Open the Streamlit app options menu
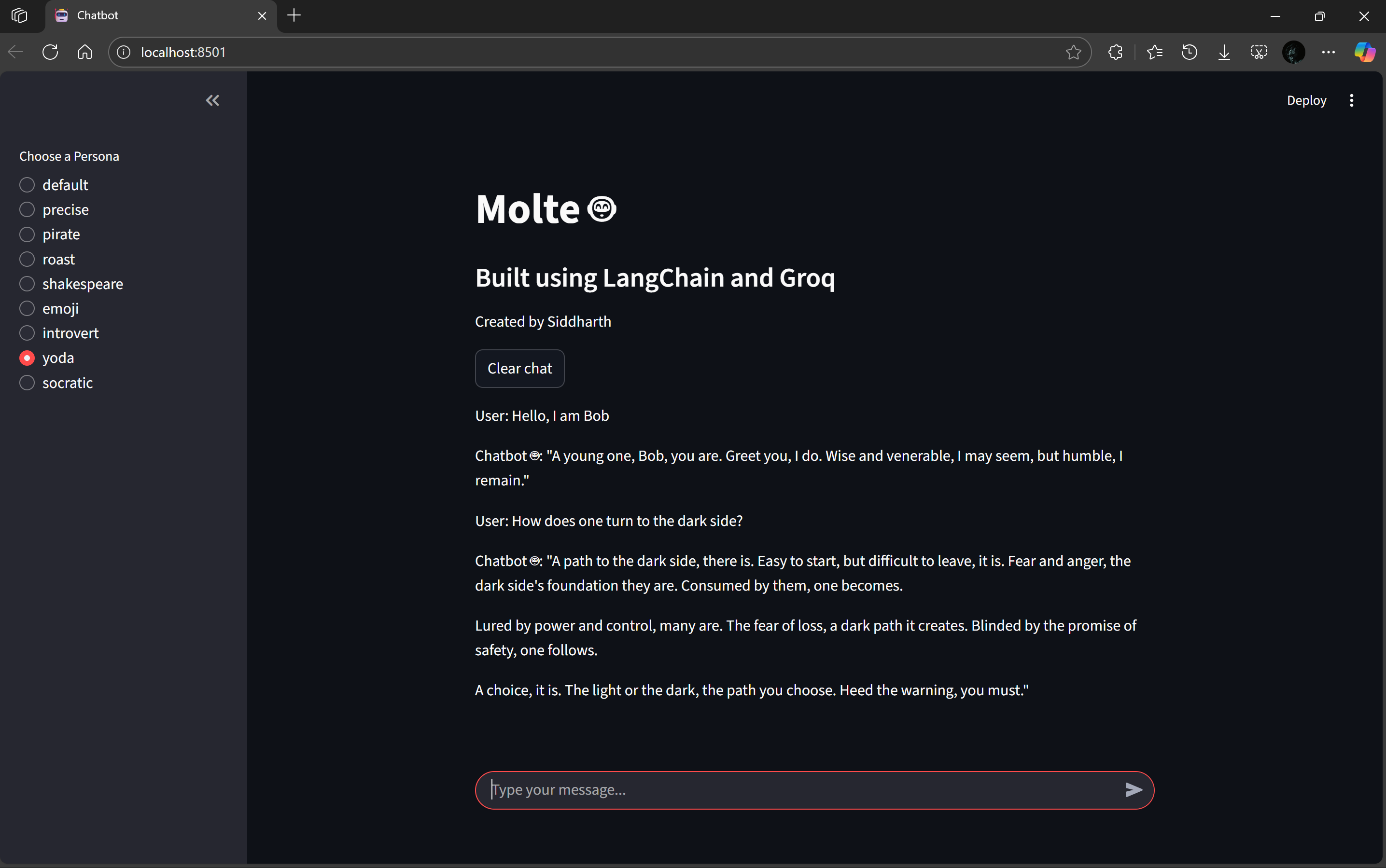Viewport: 1386px width, 868px height. [x=1352, y=100]
